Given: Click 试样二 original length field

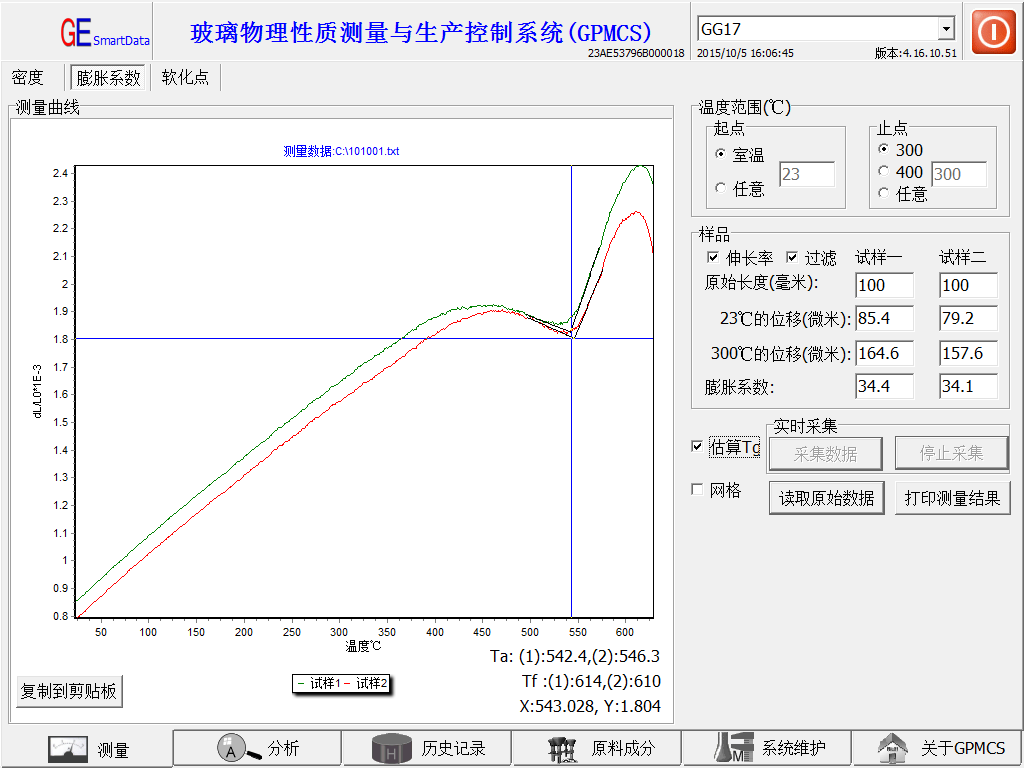Looking at the screenshot, I should tap(968, 285).
